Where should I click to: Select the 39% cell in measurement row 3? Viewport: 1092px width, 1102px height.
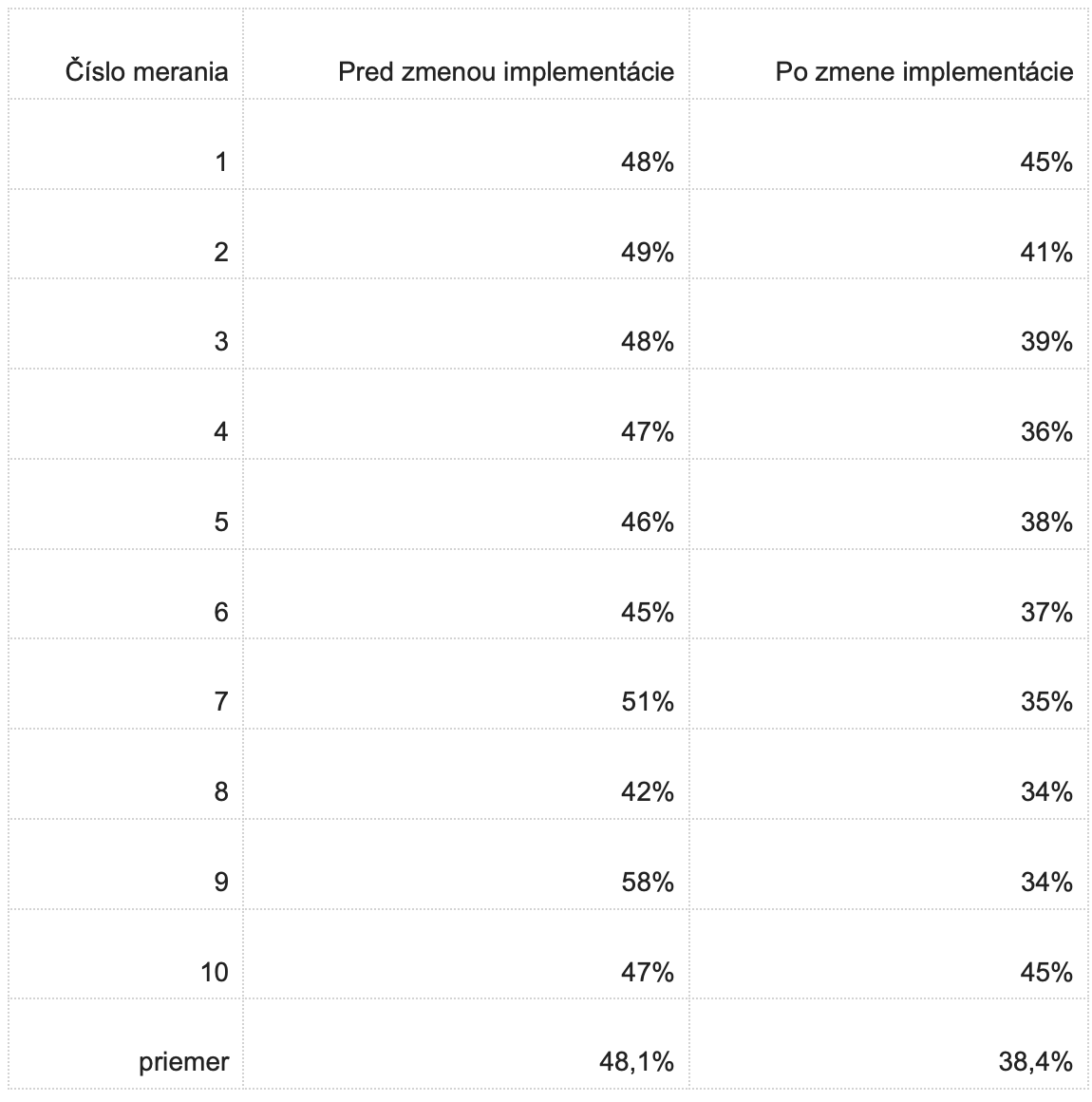pos(888,324)
